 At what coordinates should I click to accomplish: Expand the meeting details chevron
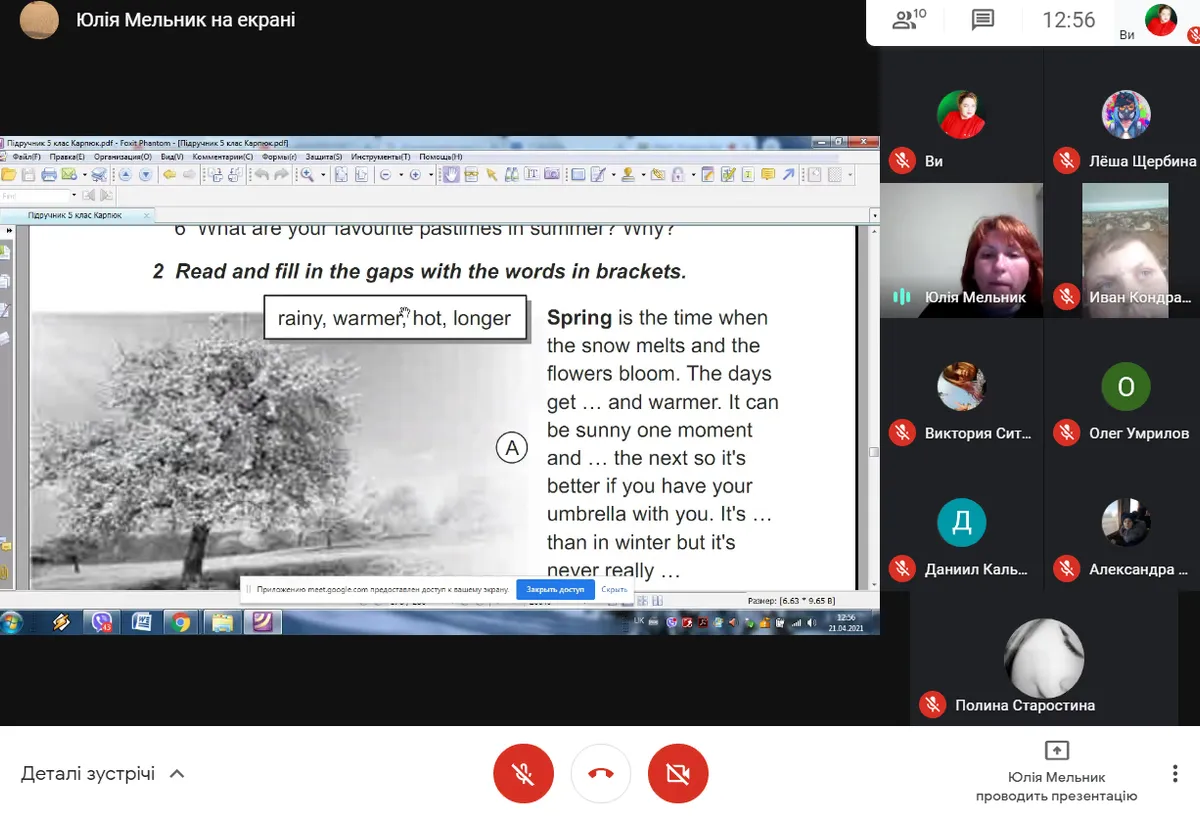pos(177,774)
